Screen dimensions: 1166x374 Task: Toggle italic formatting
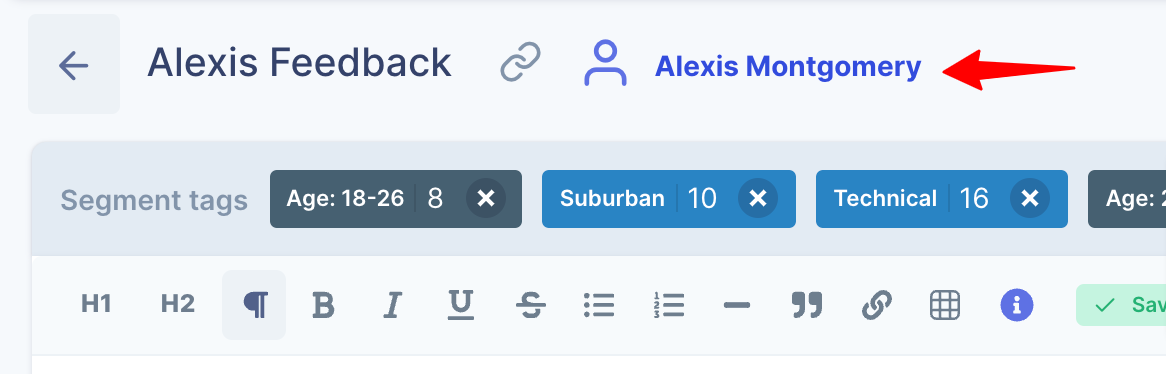tap(393, 305)
